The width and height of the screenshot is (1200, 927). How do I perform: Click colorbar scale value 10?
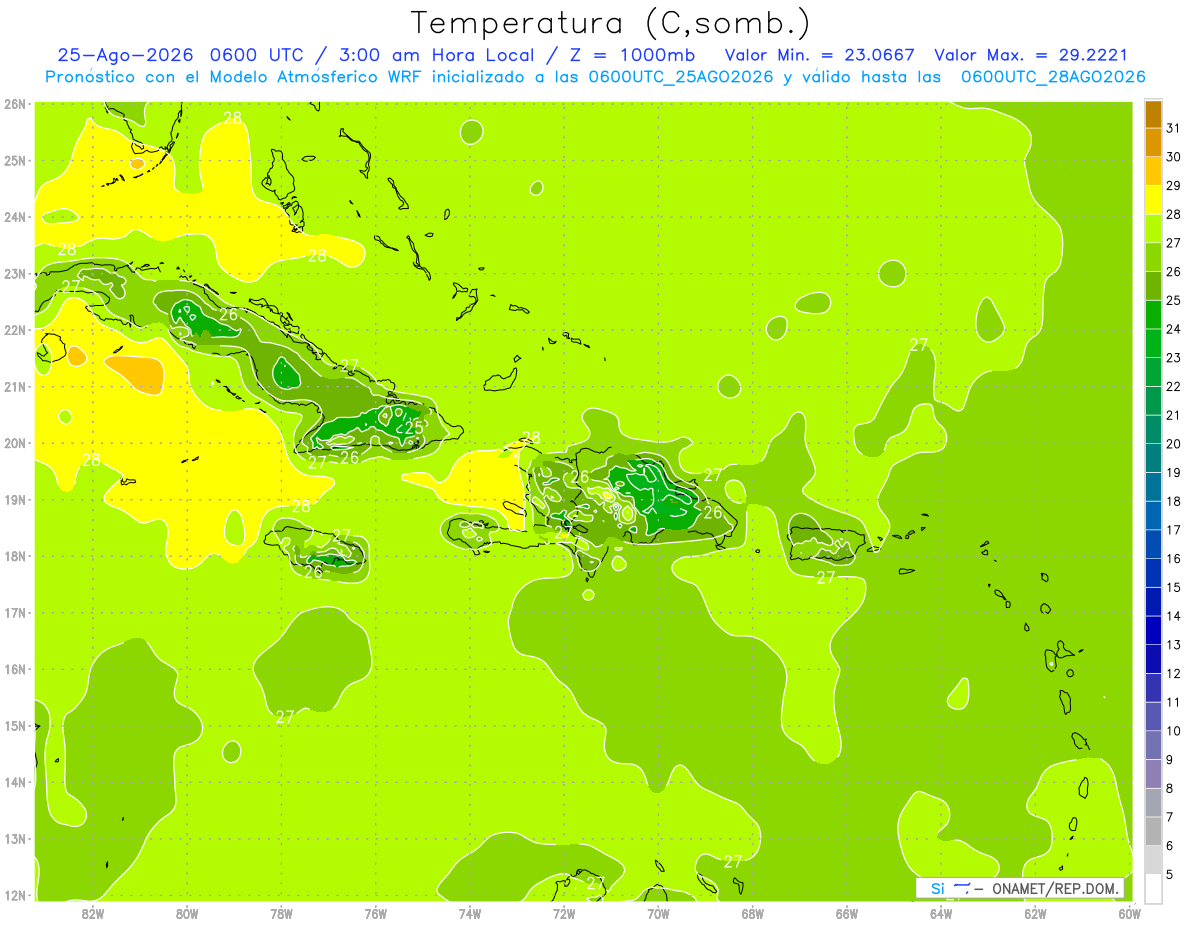pos(1173,731)
